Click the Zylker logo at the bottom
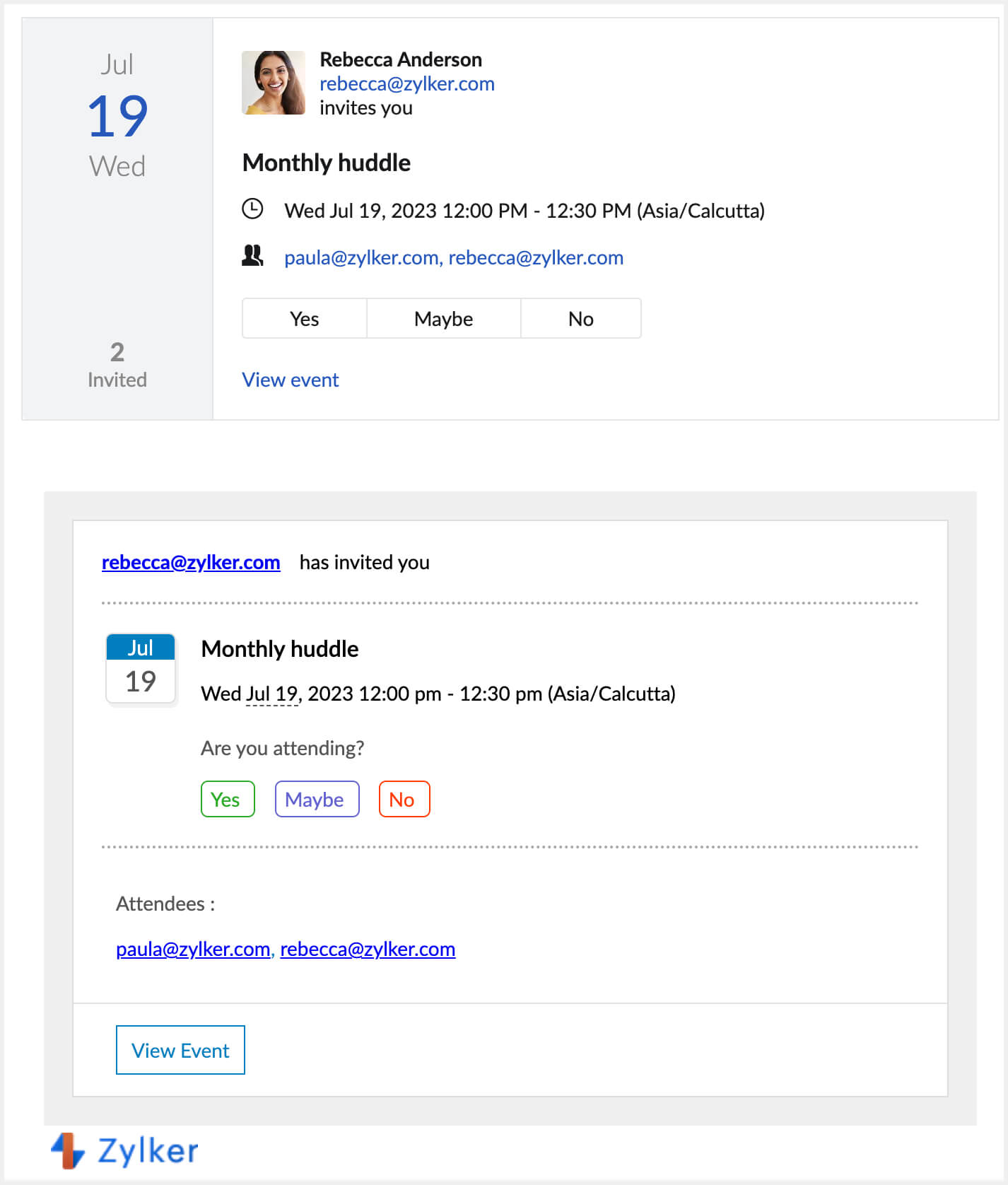This screenshot has width=1008, height=1185. click(125, 1150)
